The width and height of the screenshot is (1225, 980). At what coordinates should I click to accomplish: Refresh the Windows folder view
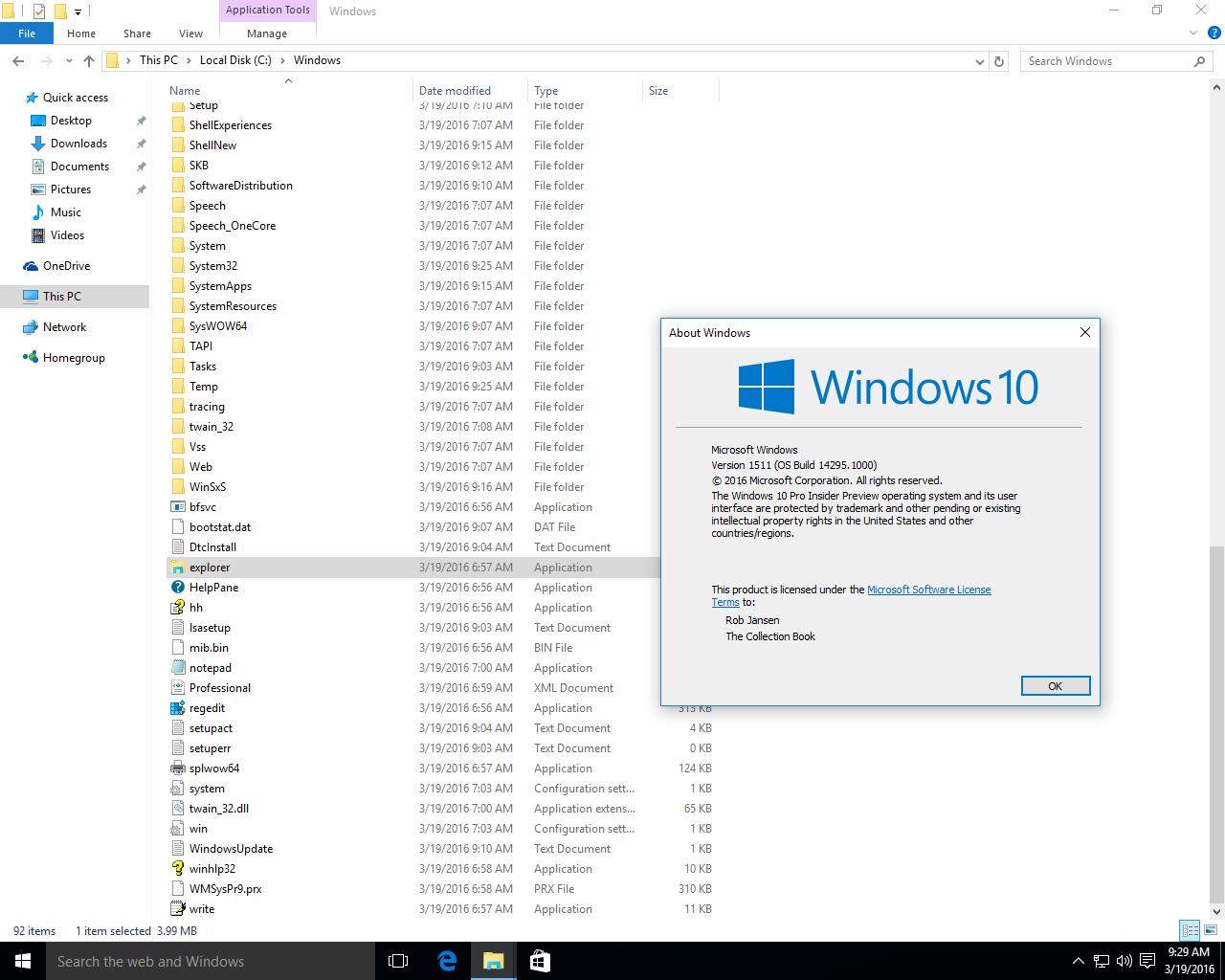pos(999,60)
